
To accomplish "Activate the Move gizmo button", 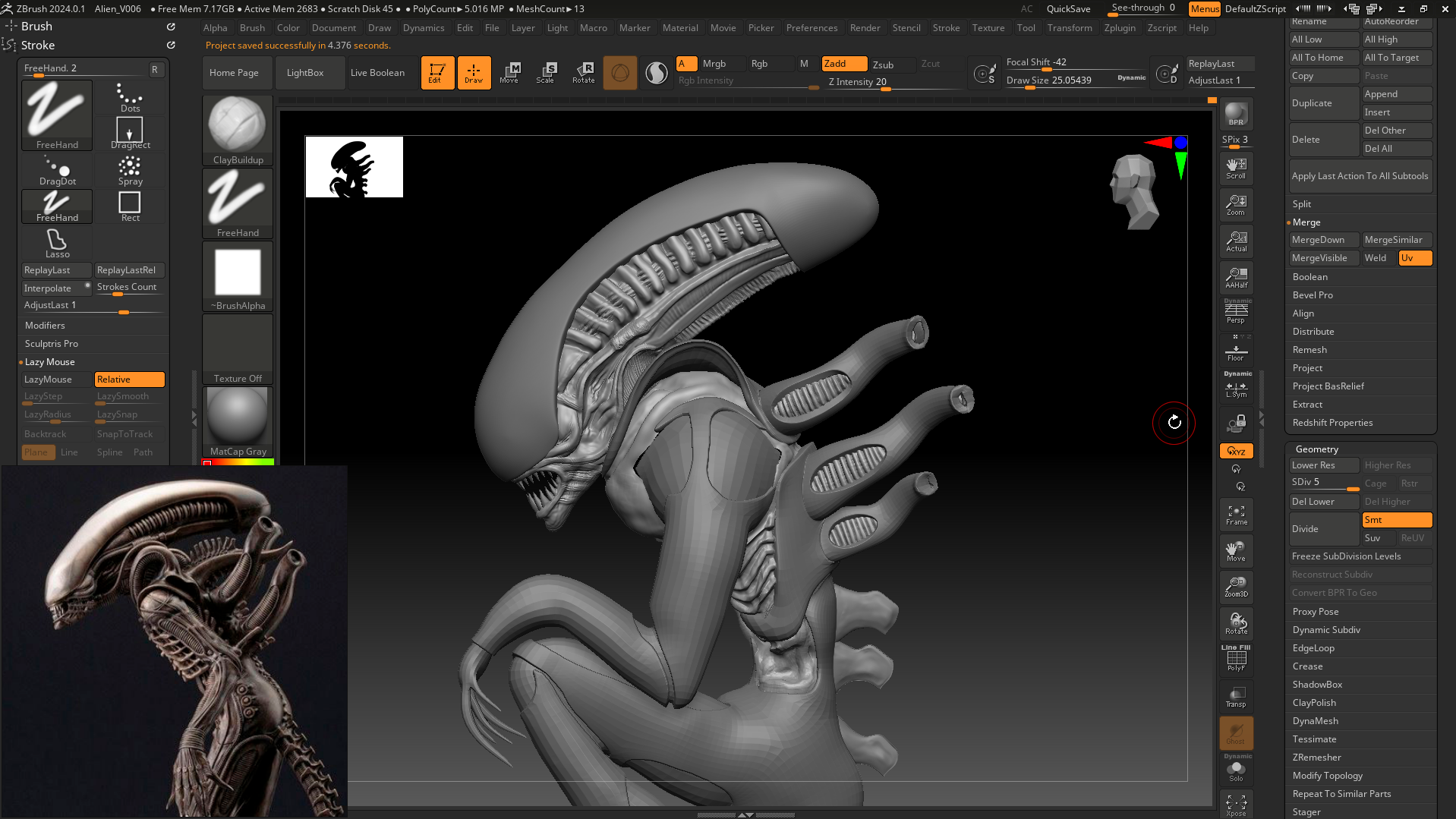I will coord(509,73).
